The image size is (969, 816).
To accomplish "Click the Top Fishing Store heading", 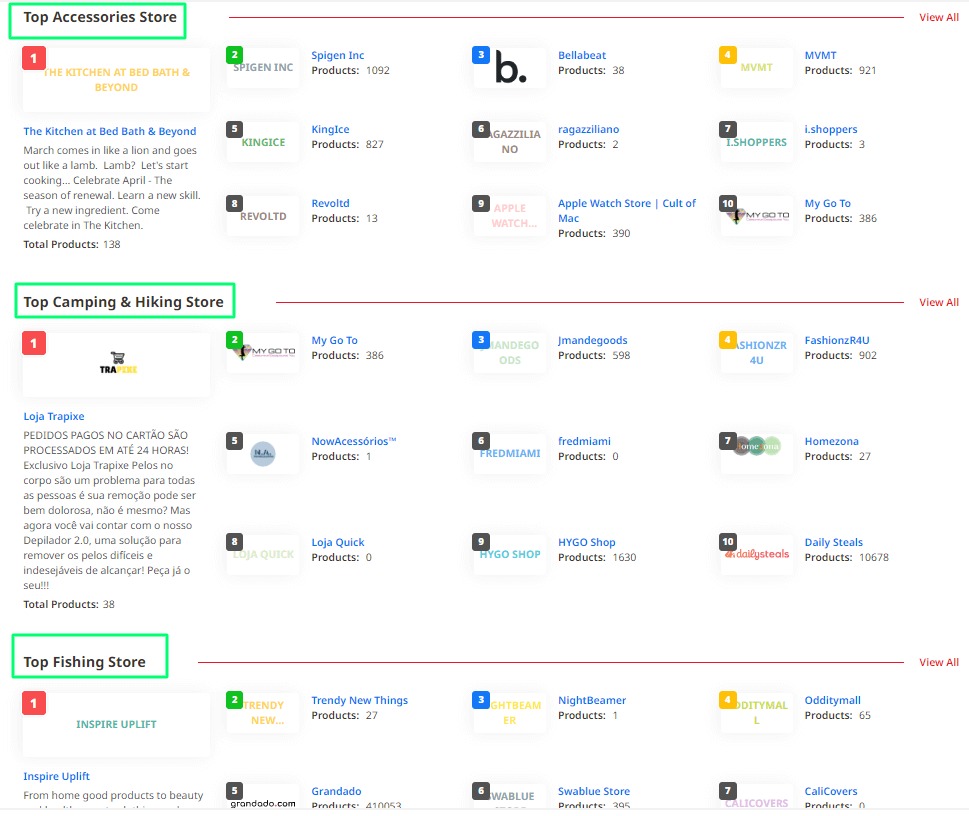I will click(x=85, y=662).
